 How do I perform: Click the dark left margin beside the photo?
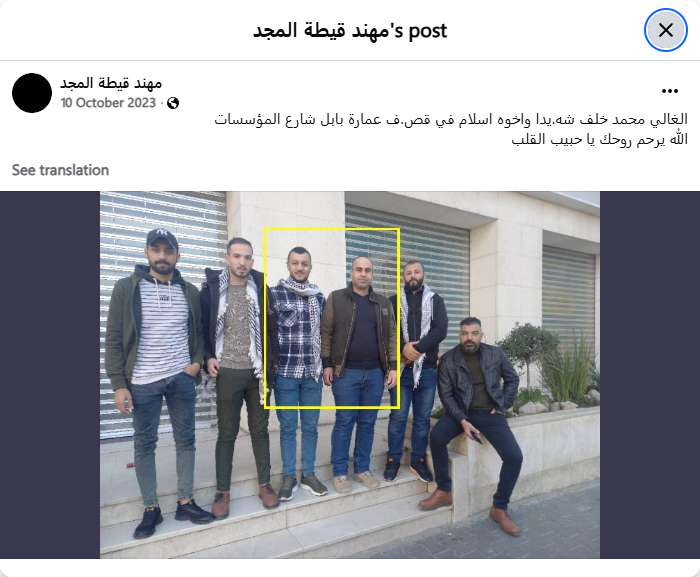tap(50, 375)
